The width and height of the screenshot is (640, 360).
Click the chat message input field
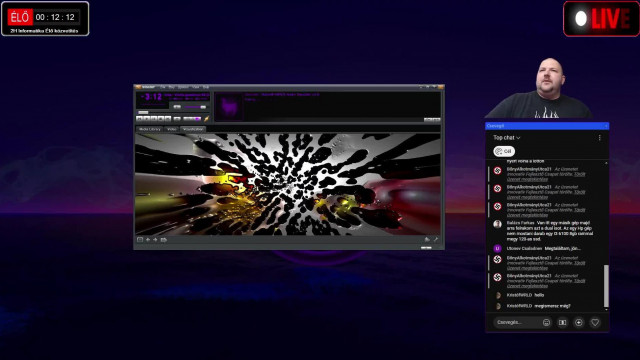pyautogui.click(x=516, y=322)
